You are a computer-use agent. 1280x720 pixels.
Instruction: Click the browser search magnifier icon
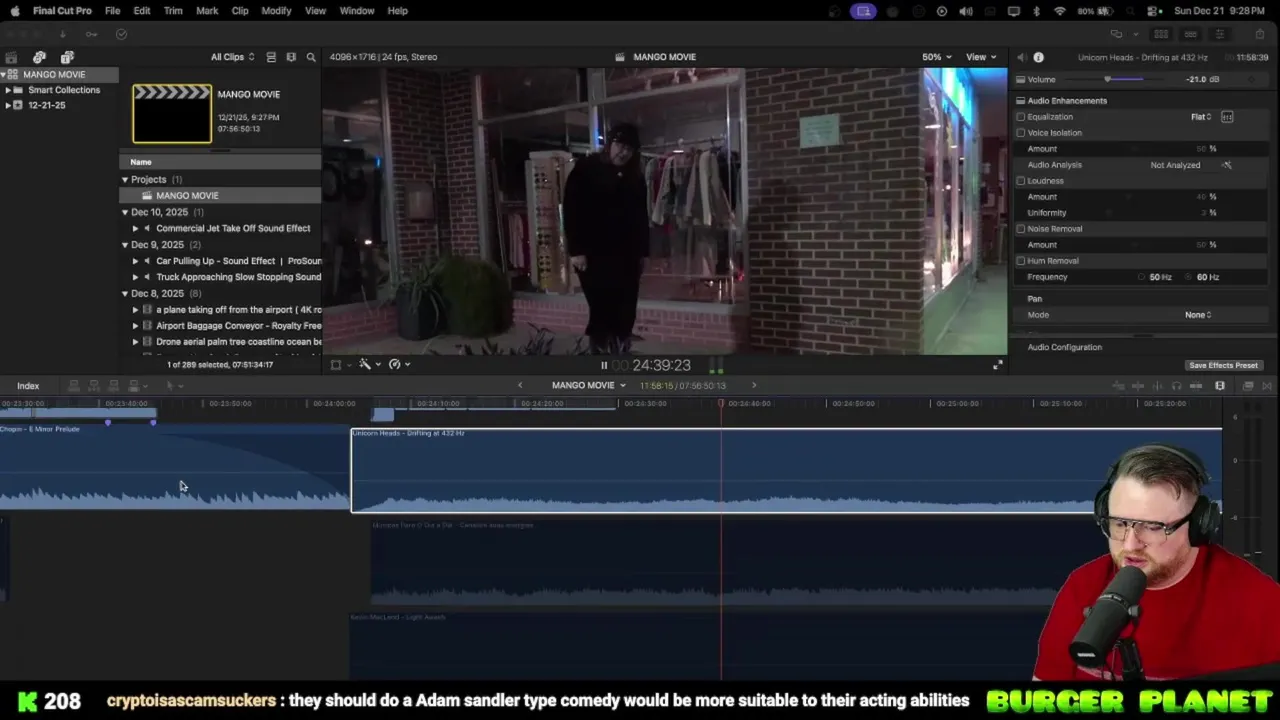[x=311, y=57]
